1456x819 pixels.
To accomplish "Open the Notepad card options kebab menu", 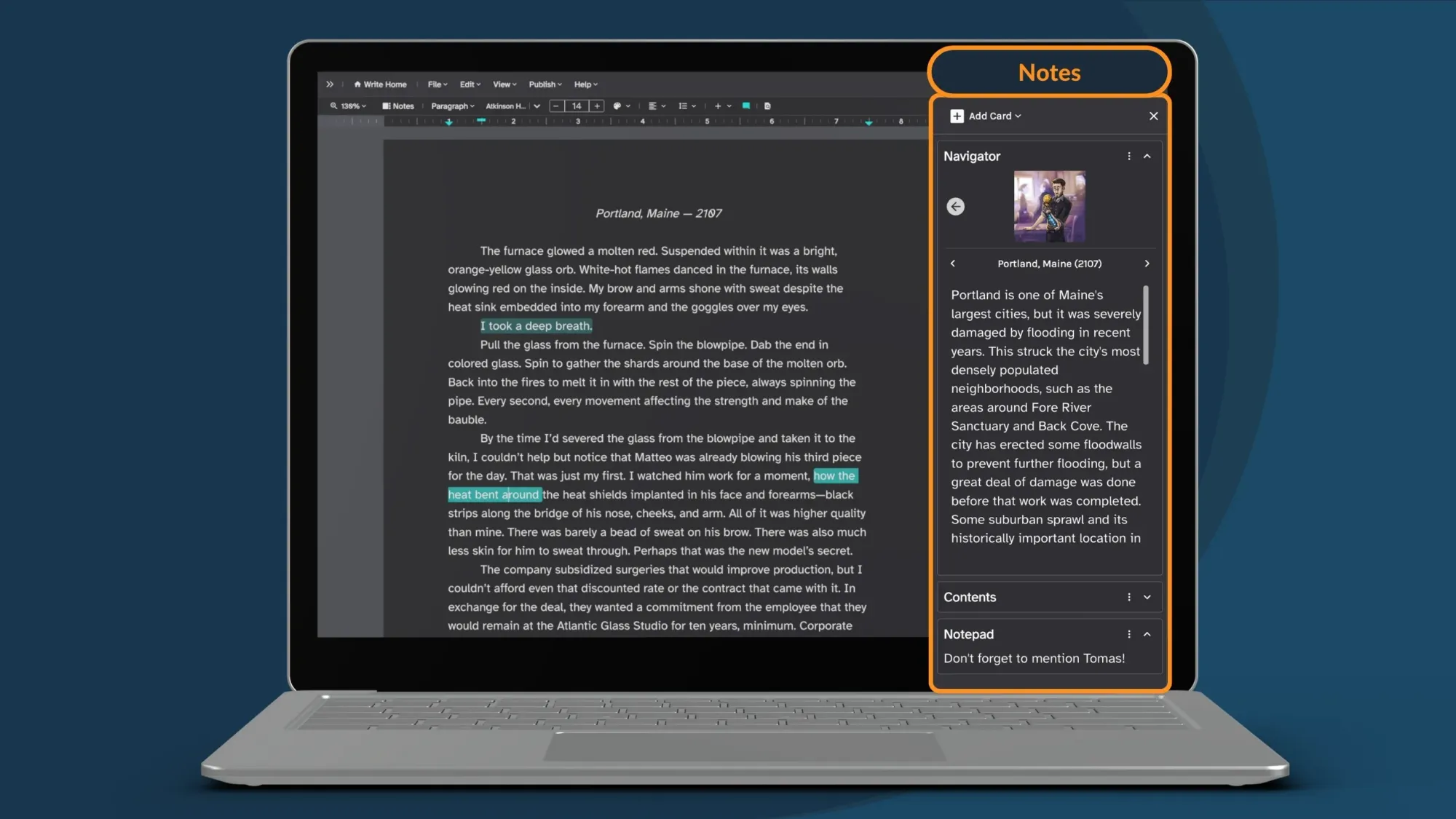I will pos(1128,634).
